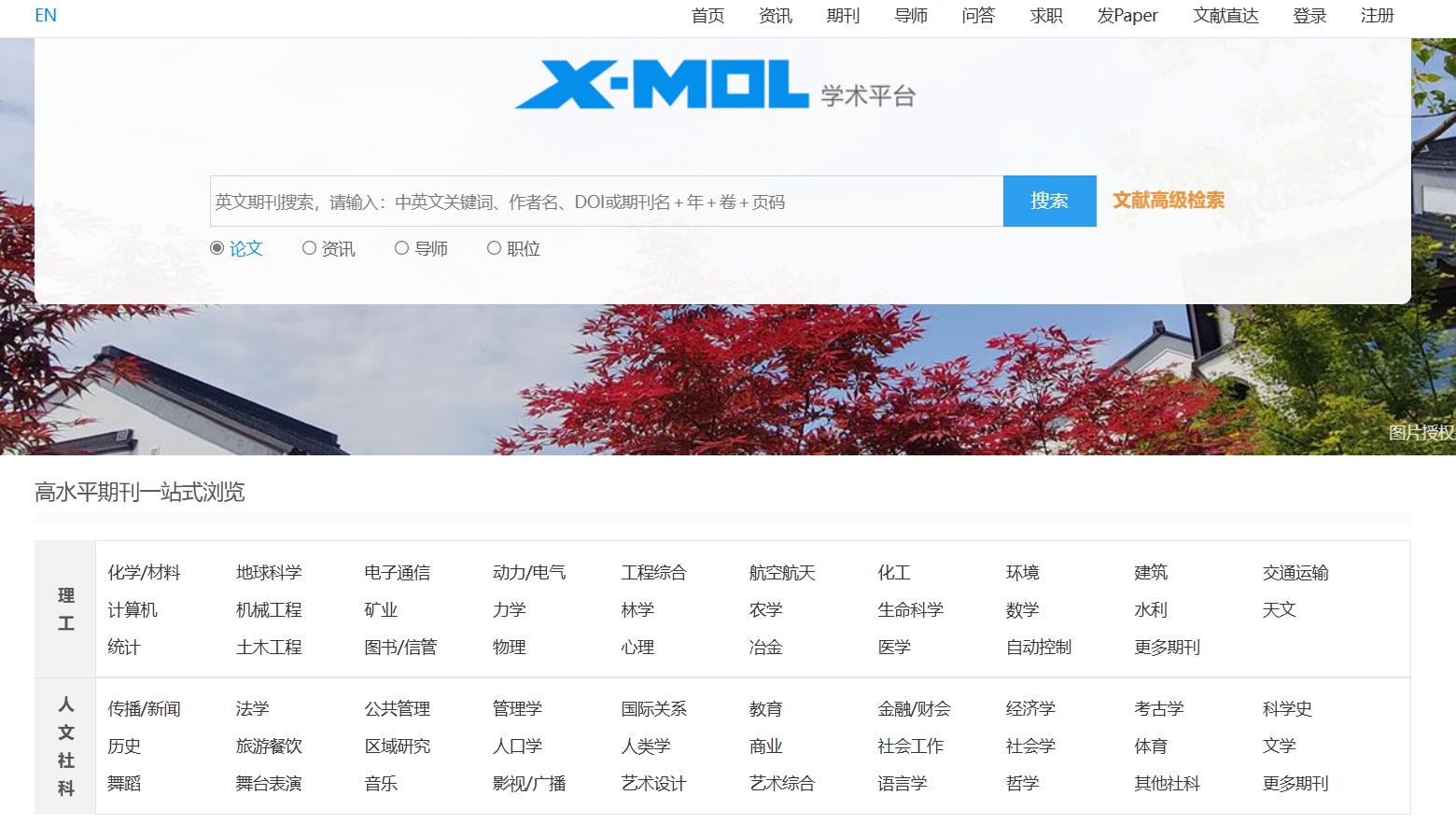
Task: Open the 物理 journal category
Action: [510, 648]
